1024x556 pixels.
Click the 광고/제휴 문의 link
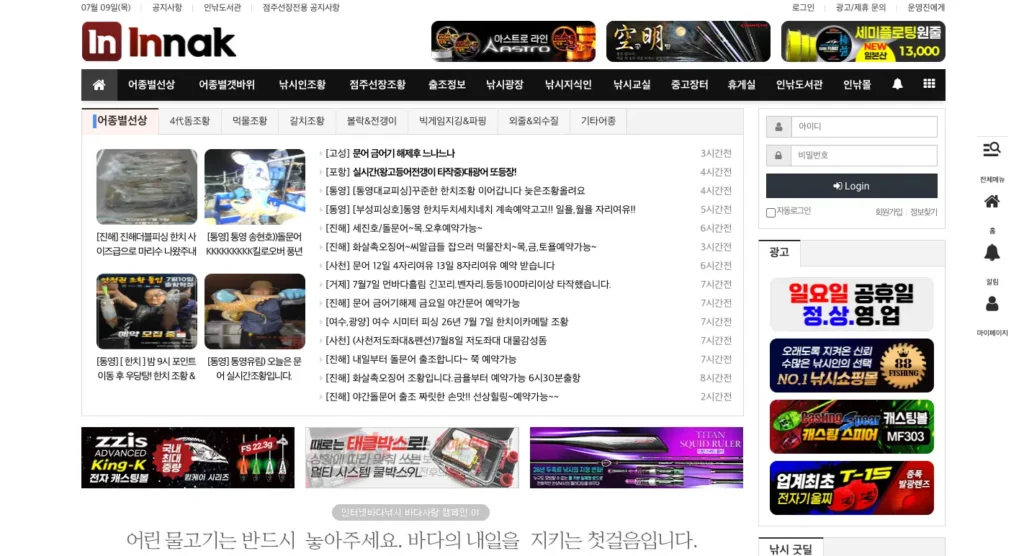click(x=861, y=8)
